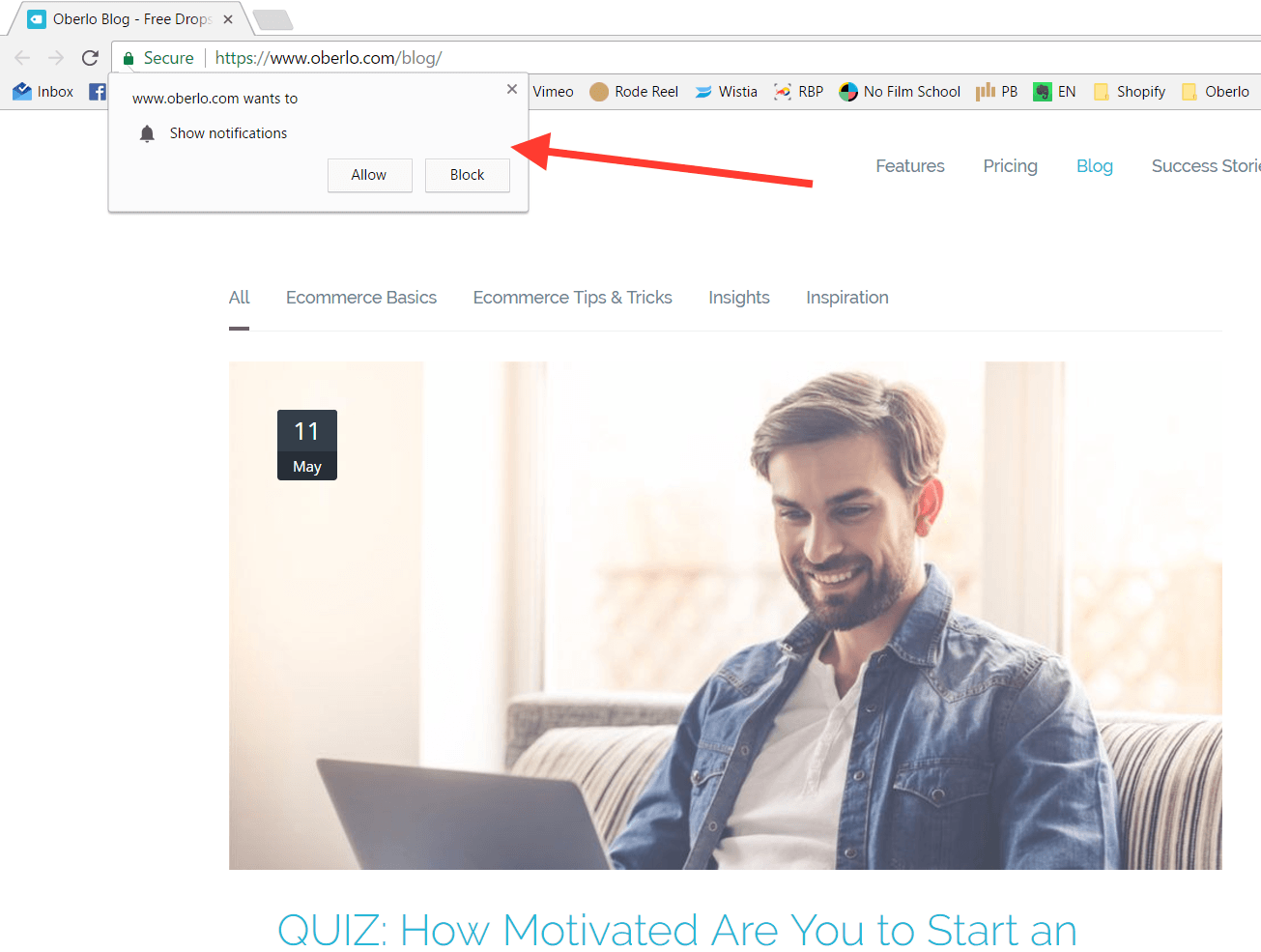Select the Insights category tab

pyautogui.click(x=739, y=298)
